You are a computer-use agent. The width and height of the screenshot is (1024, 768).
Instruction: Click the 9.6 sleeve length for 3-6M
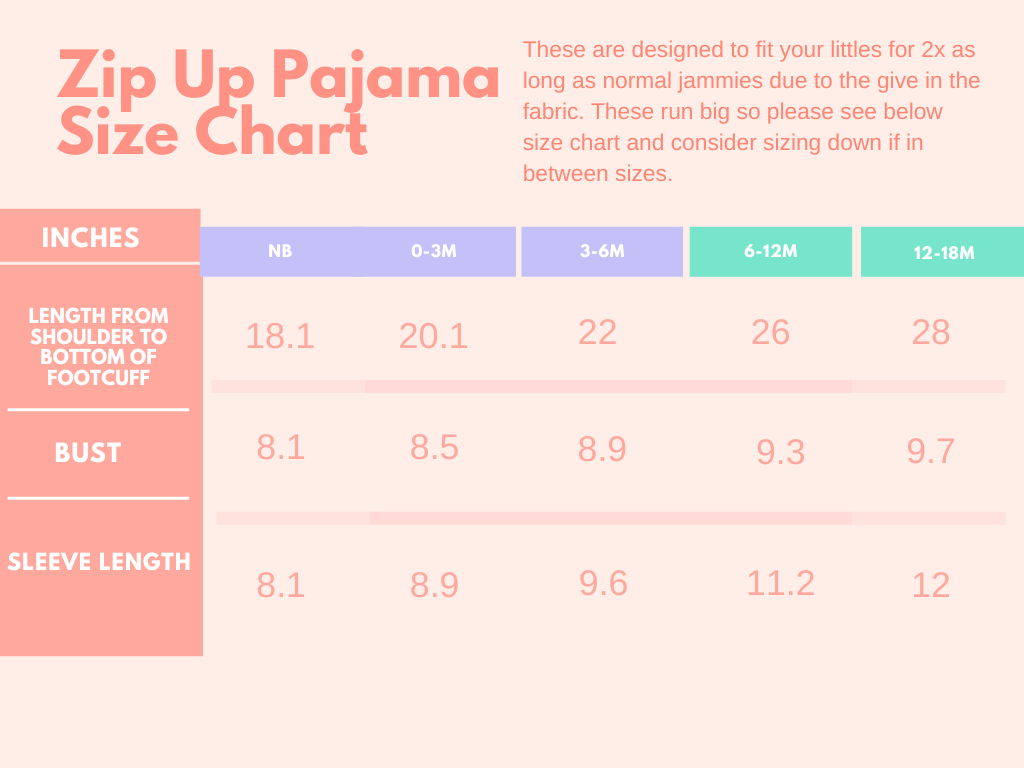click(x=603, y=583)
